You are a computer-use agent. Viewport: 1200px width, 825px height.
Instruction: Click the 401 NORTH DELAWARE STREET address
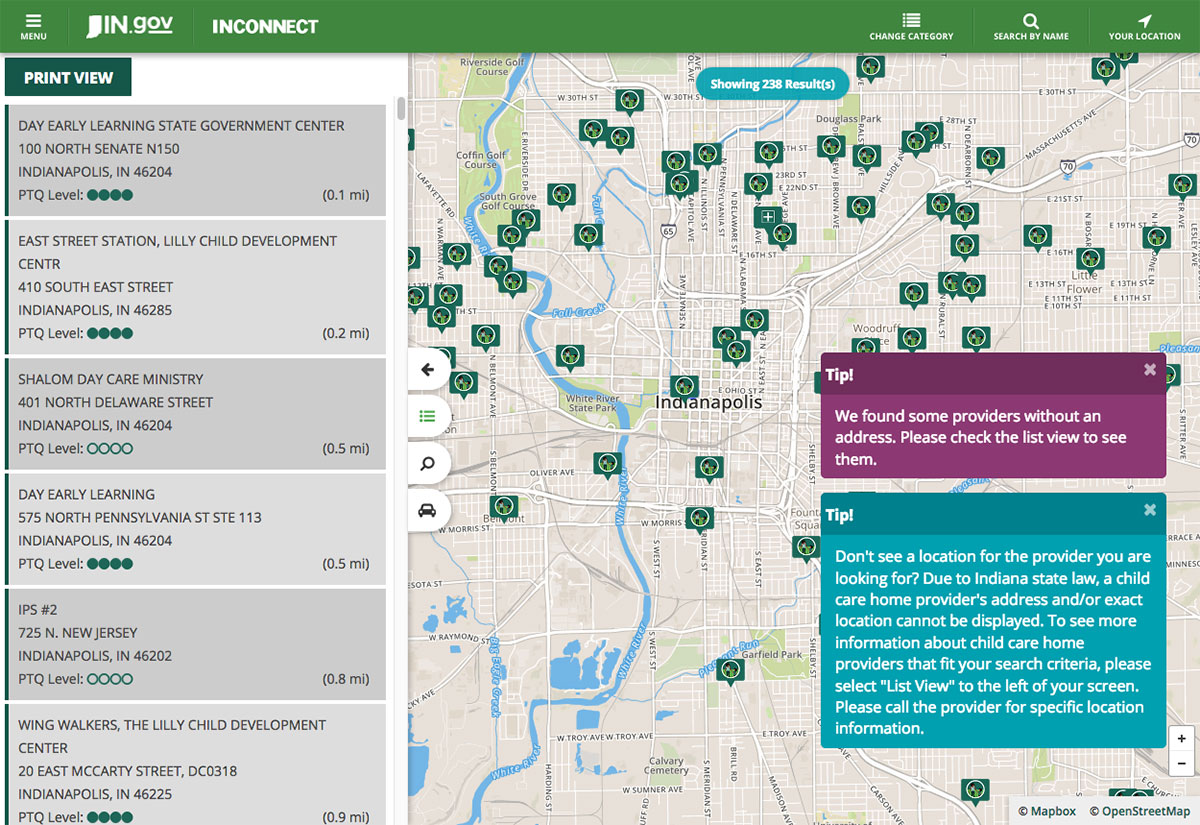(x=116, y=402)
